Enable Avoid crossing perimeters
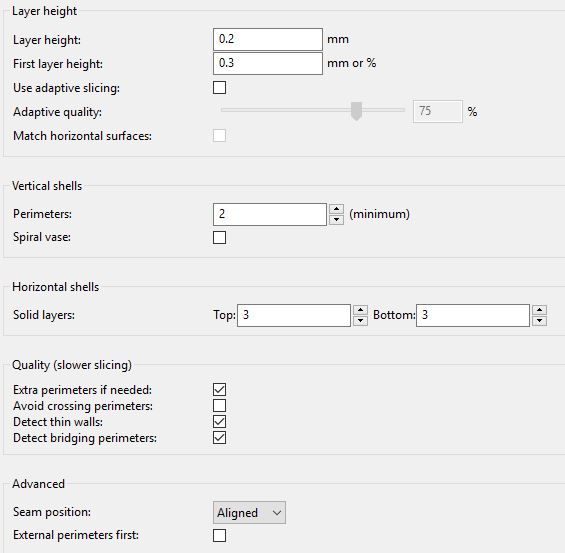 pos(219,406)
